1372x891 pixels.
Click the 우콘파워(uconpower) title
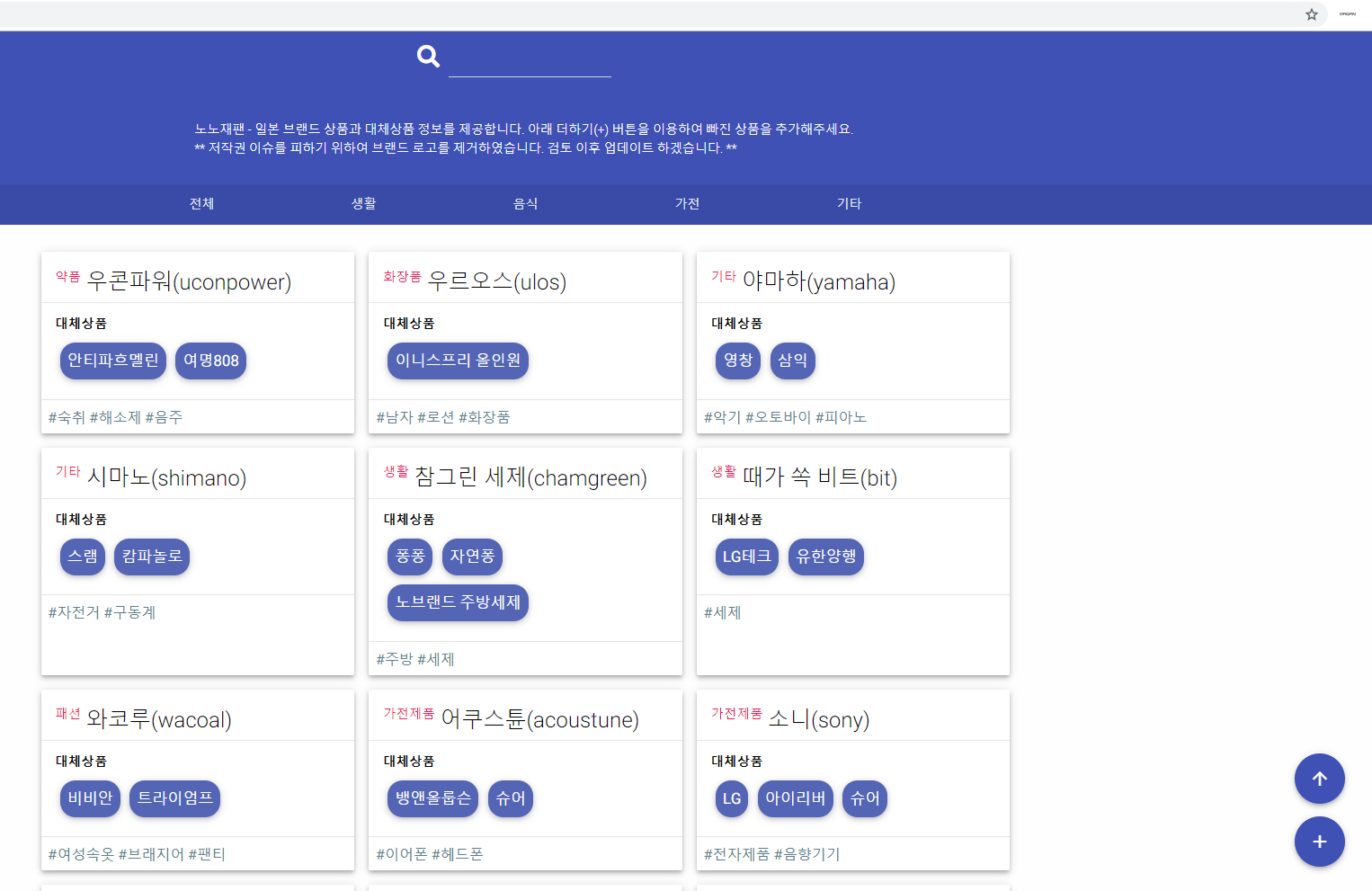click(x=189, y=281)
